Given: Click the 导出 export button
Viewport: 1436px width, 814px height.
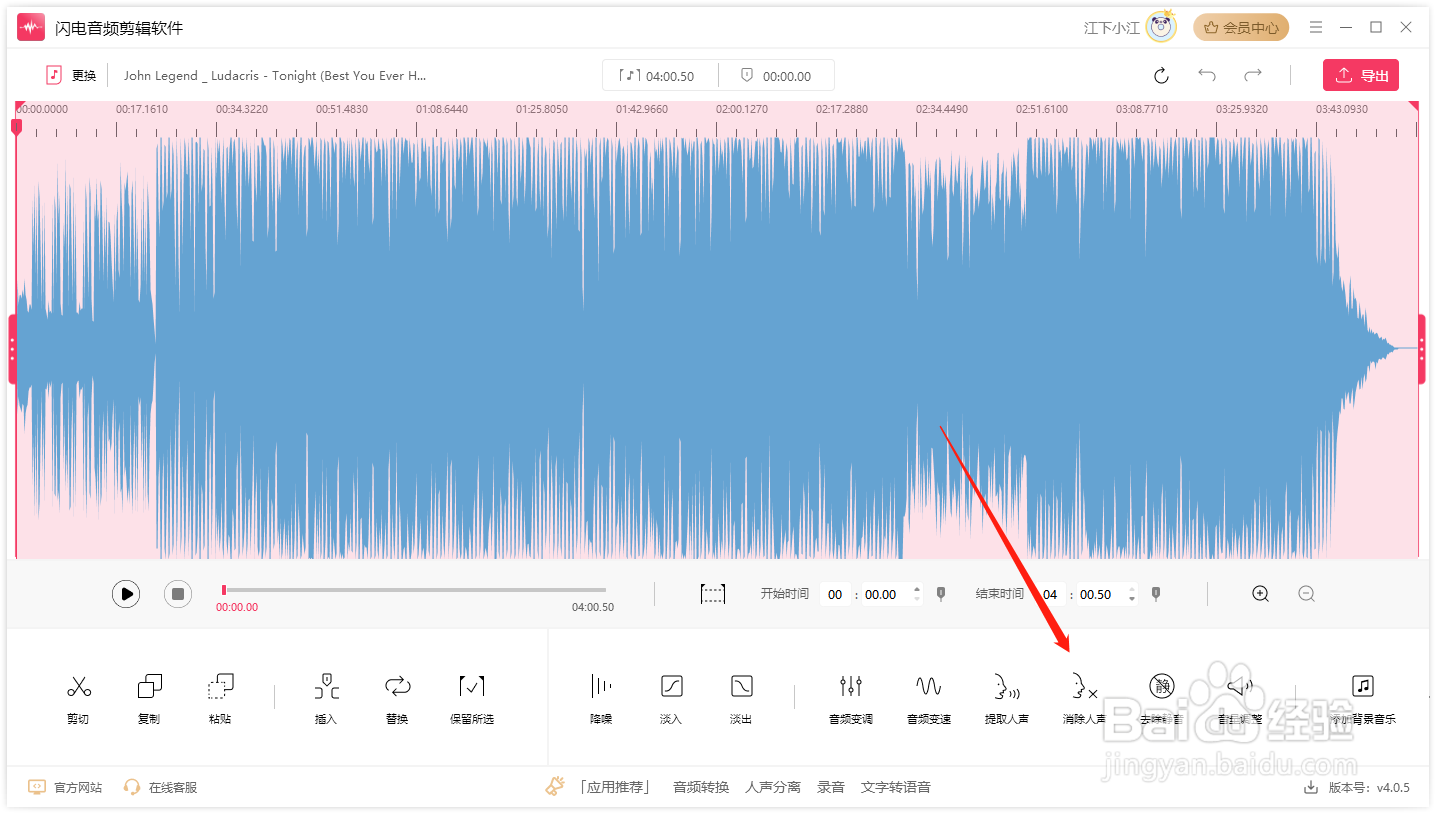Looking at the screenshot, I should tap(1361, 75).
